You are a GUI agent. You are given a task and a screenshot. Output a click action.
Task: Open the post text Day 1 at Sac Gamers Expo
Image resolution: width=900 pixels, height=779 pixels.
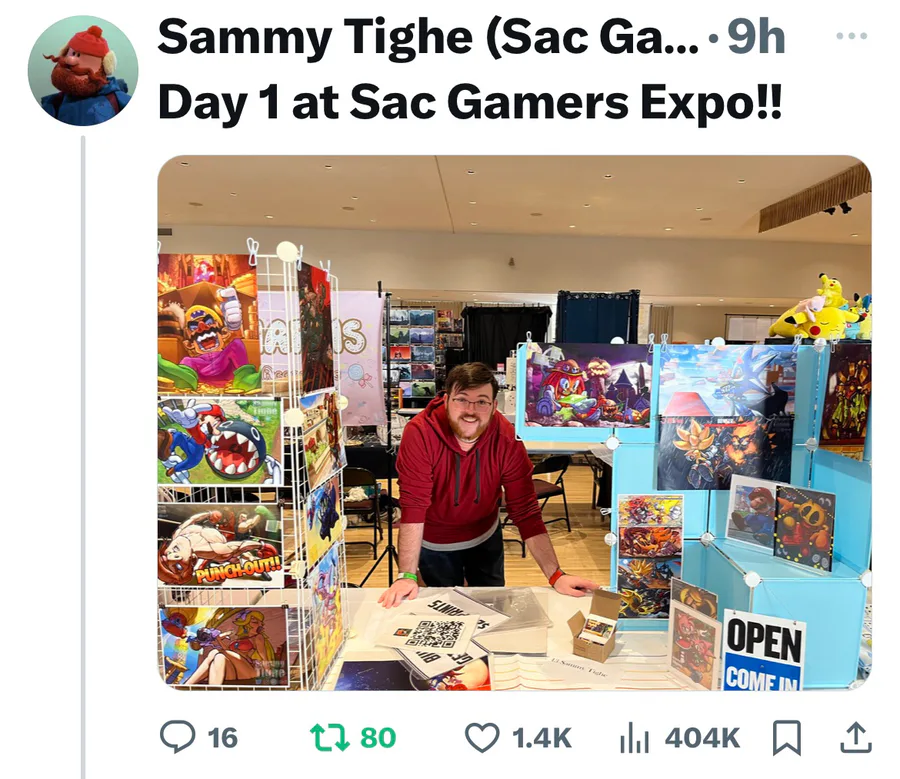470,102
